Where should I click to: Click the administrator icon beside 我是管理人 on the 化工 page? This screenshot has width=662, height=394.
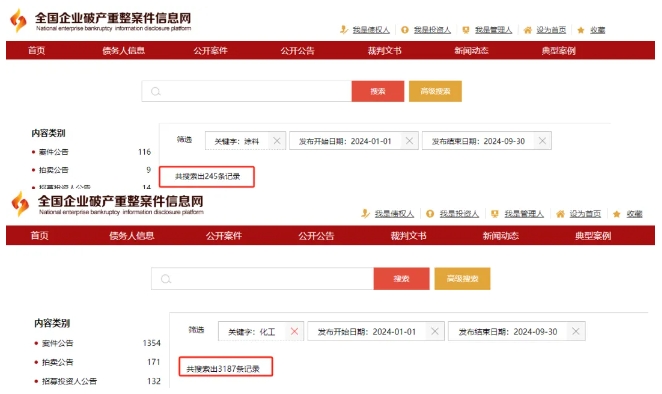(495, 214)
